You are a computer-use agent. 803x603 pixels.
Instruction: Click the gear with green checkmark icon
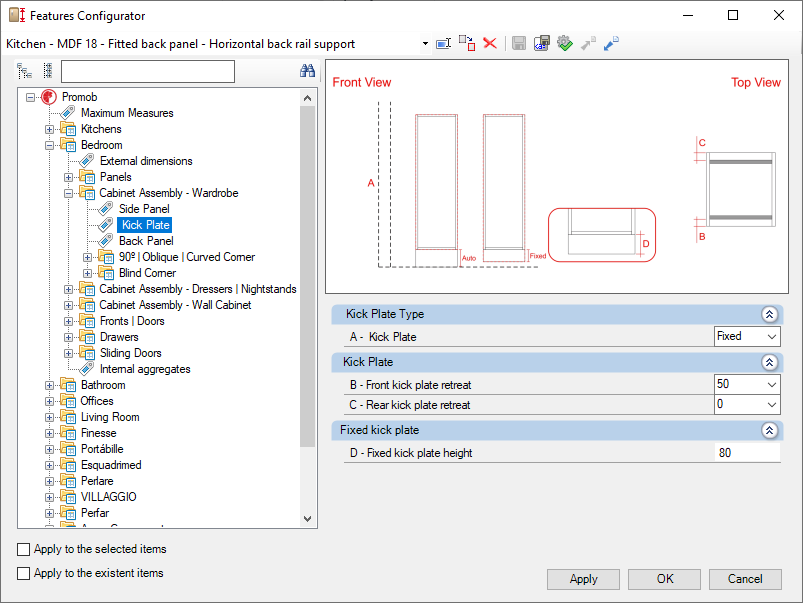pyautogui.click(x=565, y=44)
